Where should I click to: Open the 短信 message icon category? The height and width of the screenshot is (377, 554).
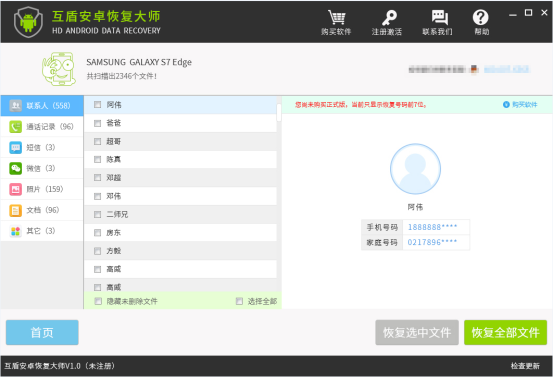pyautogui.click(x=16, y=147)
